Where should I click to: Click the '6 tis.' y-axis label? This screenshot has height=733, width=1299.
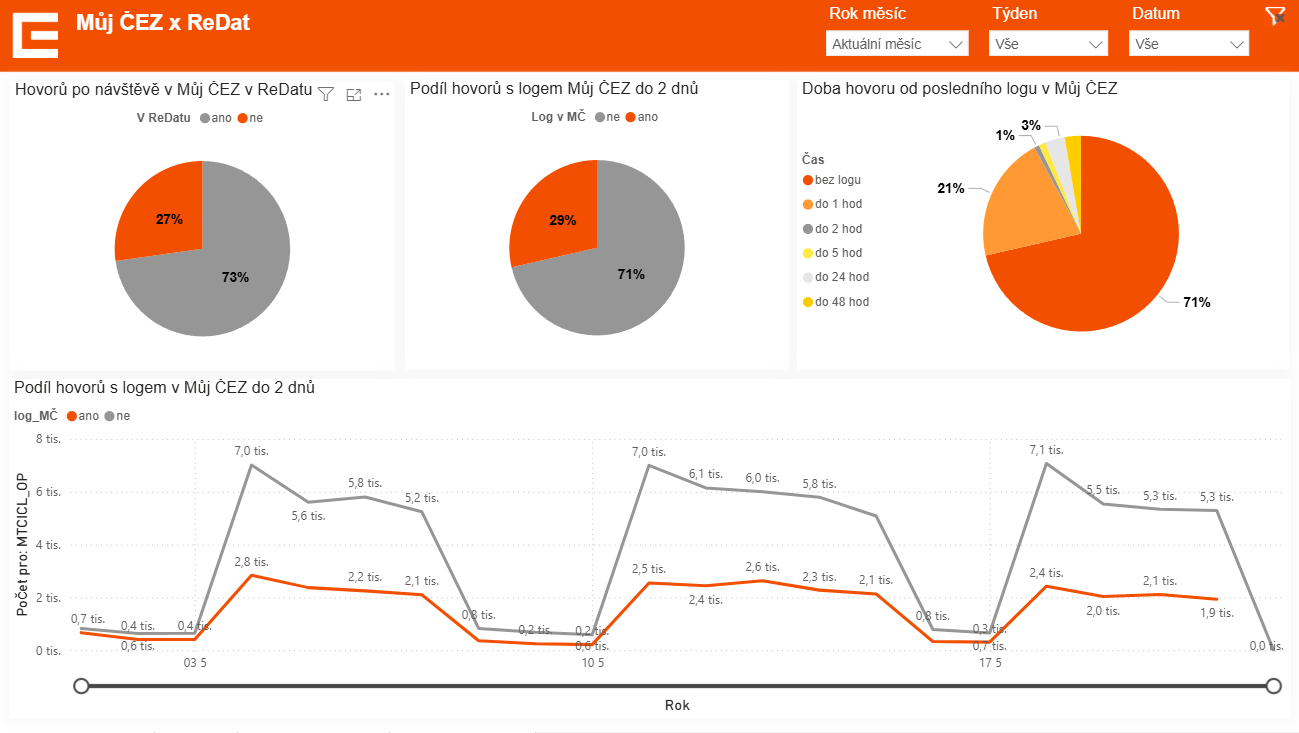pos(49,492)
